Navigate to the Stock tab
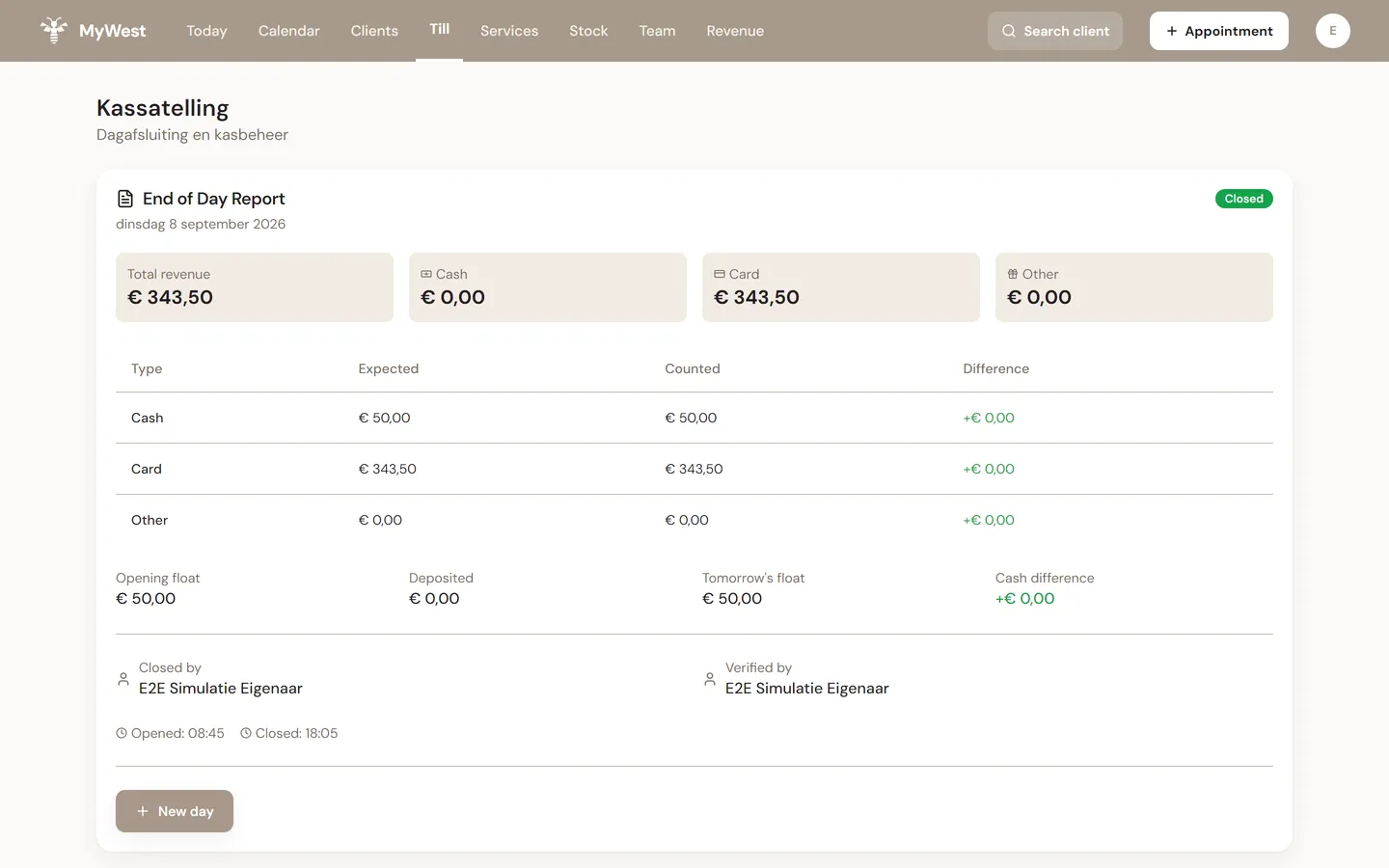The height and width of the screenshot is (868, 1389). coord(588,31)
